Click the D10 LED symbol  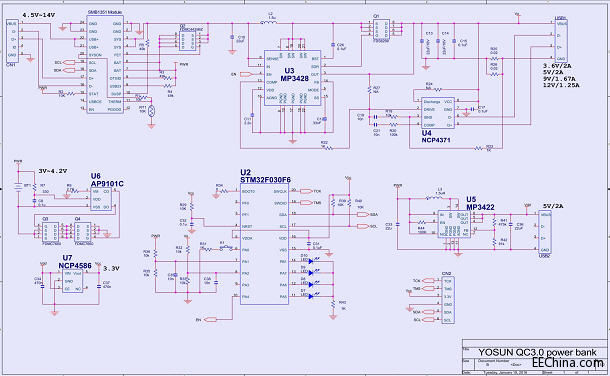311,261
